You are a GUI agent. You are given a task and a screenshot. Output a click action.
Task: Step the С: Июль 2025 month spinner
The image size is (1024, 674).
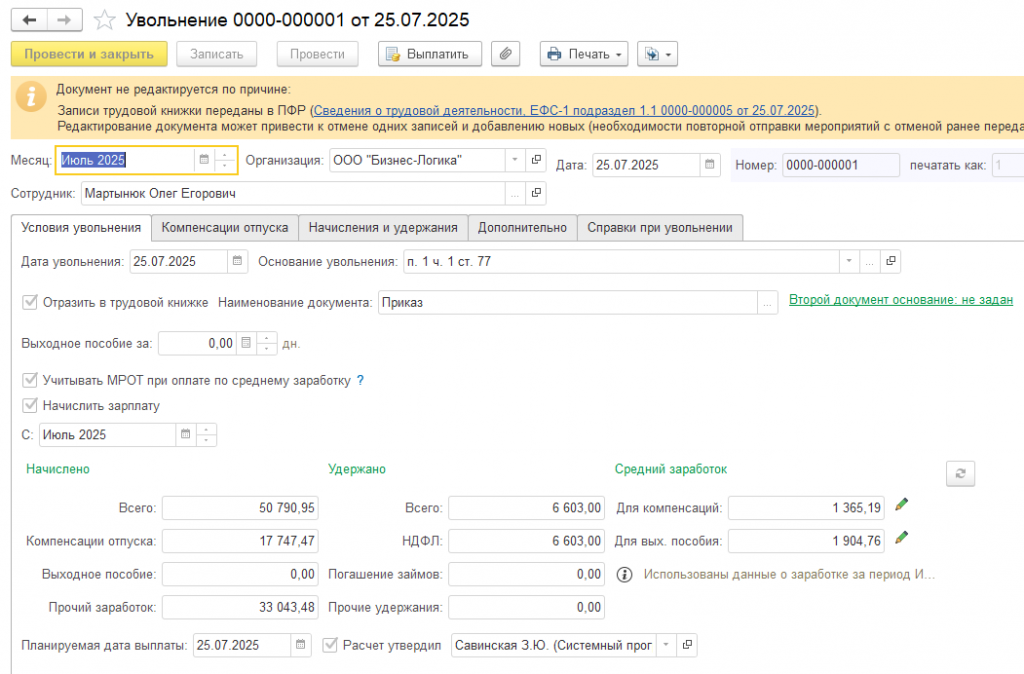[206, 434]
